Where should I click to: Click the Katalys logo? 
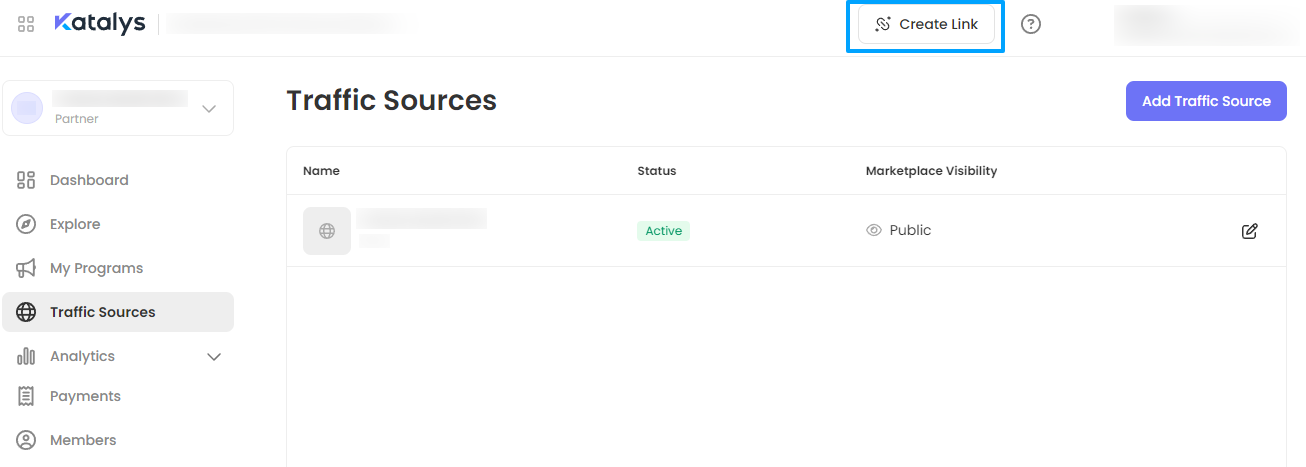pyautogui.click(x=99, y=23)
